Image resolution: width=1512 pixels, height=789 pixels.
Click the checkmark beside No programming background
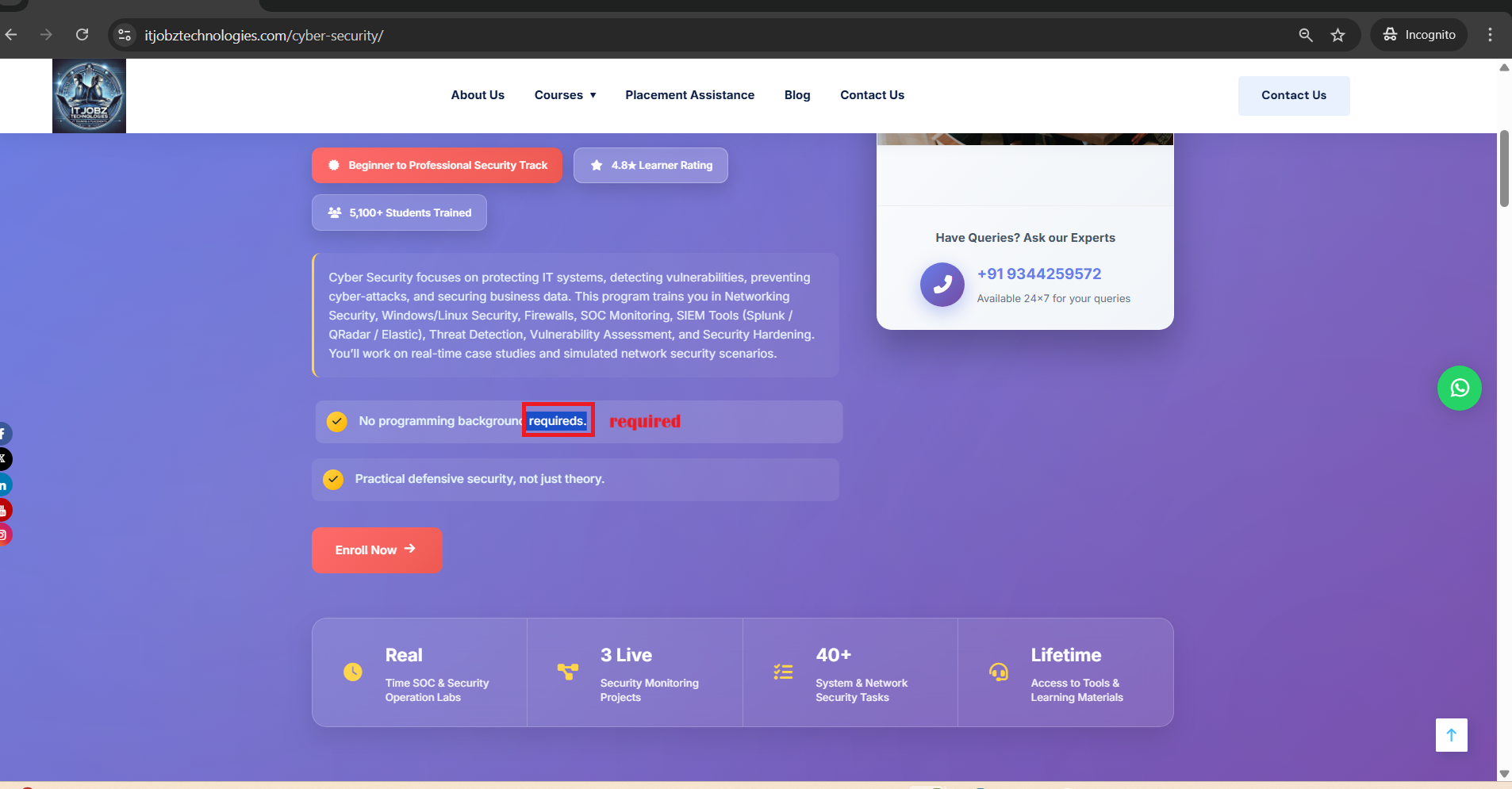click(337, 421)
